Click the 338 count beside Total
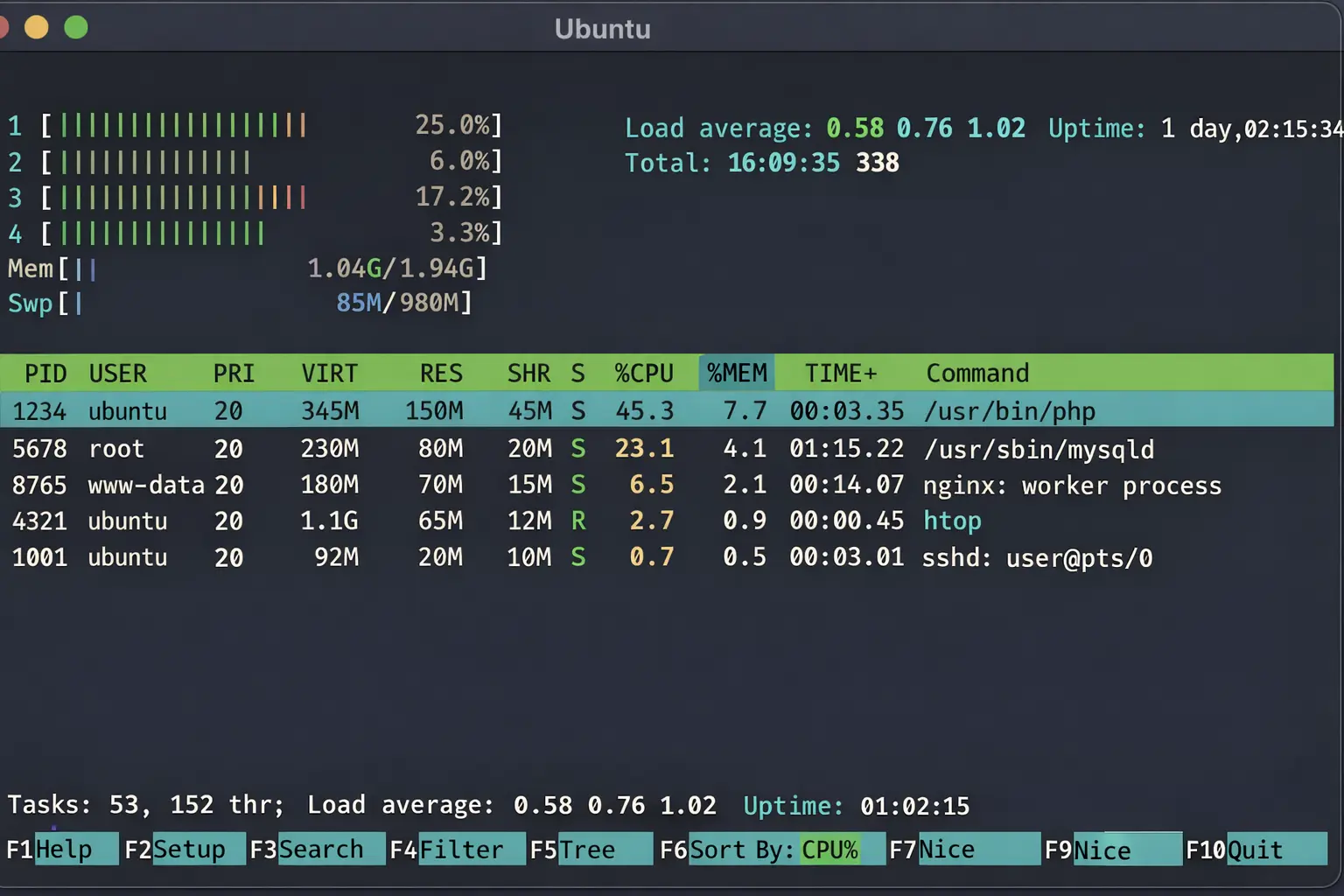Screen dimensions: 1344x896 (x=878, y=163)
